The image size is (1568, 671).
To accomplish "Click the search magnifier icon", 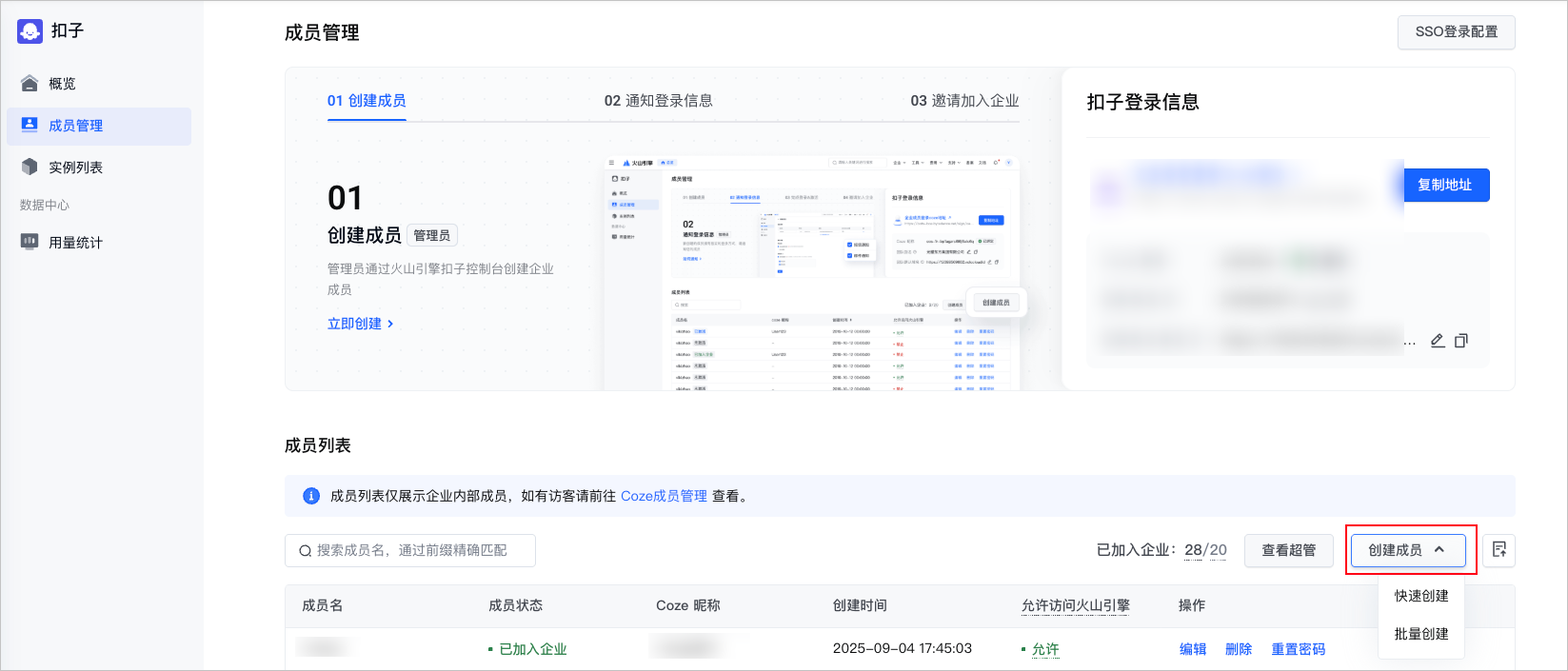I will pos(306,551).
